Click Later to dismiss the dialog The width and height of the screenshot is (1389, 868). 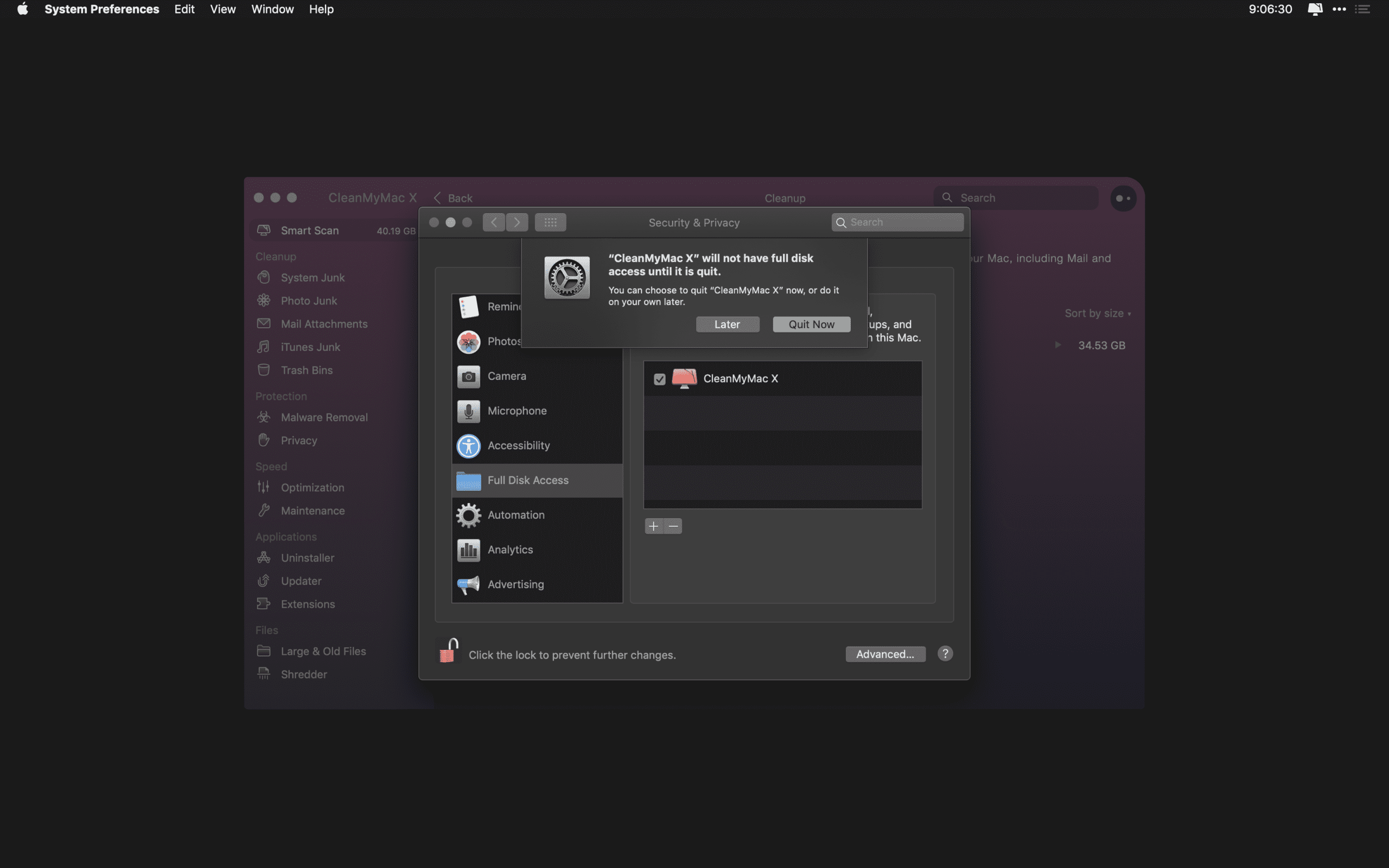[x=727, y=324]
